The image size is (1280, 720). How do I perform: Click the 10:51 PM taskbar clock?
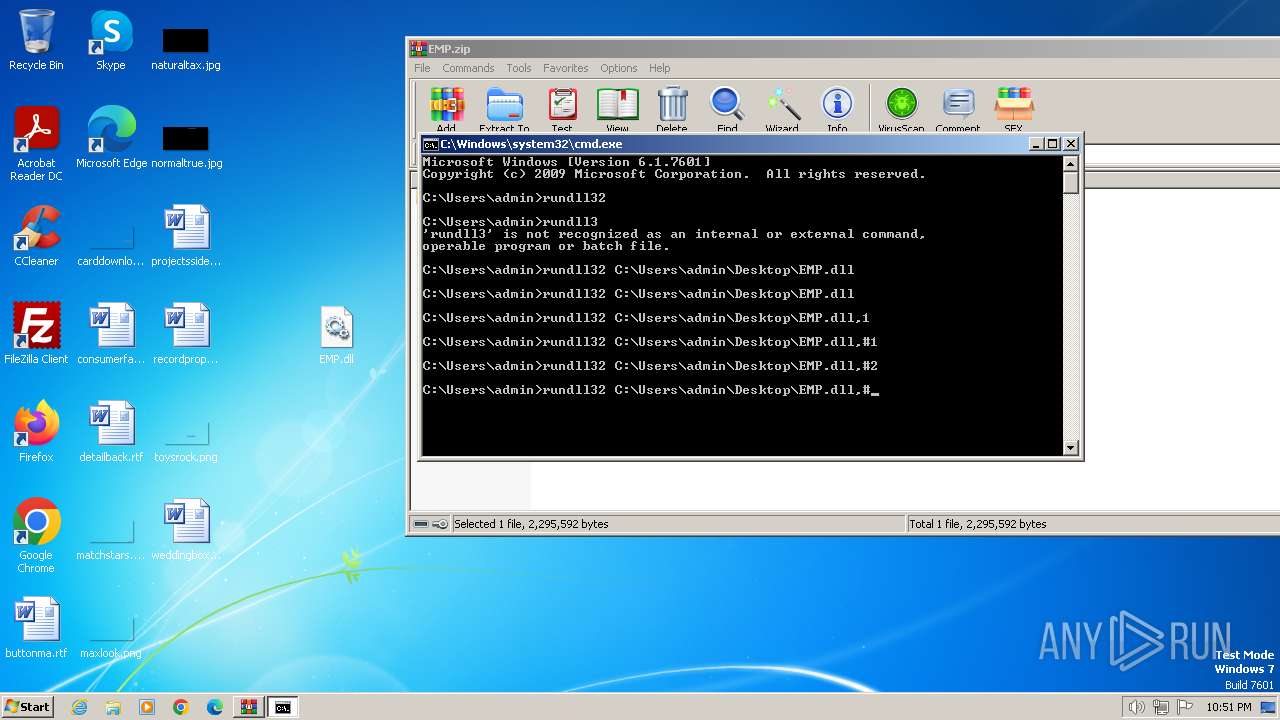pyautogui.click(x=1229, y=707)
